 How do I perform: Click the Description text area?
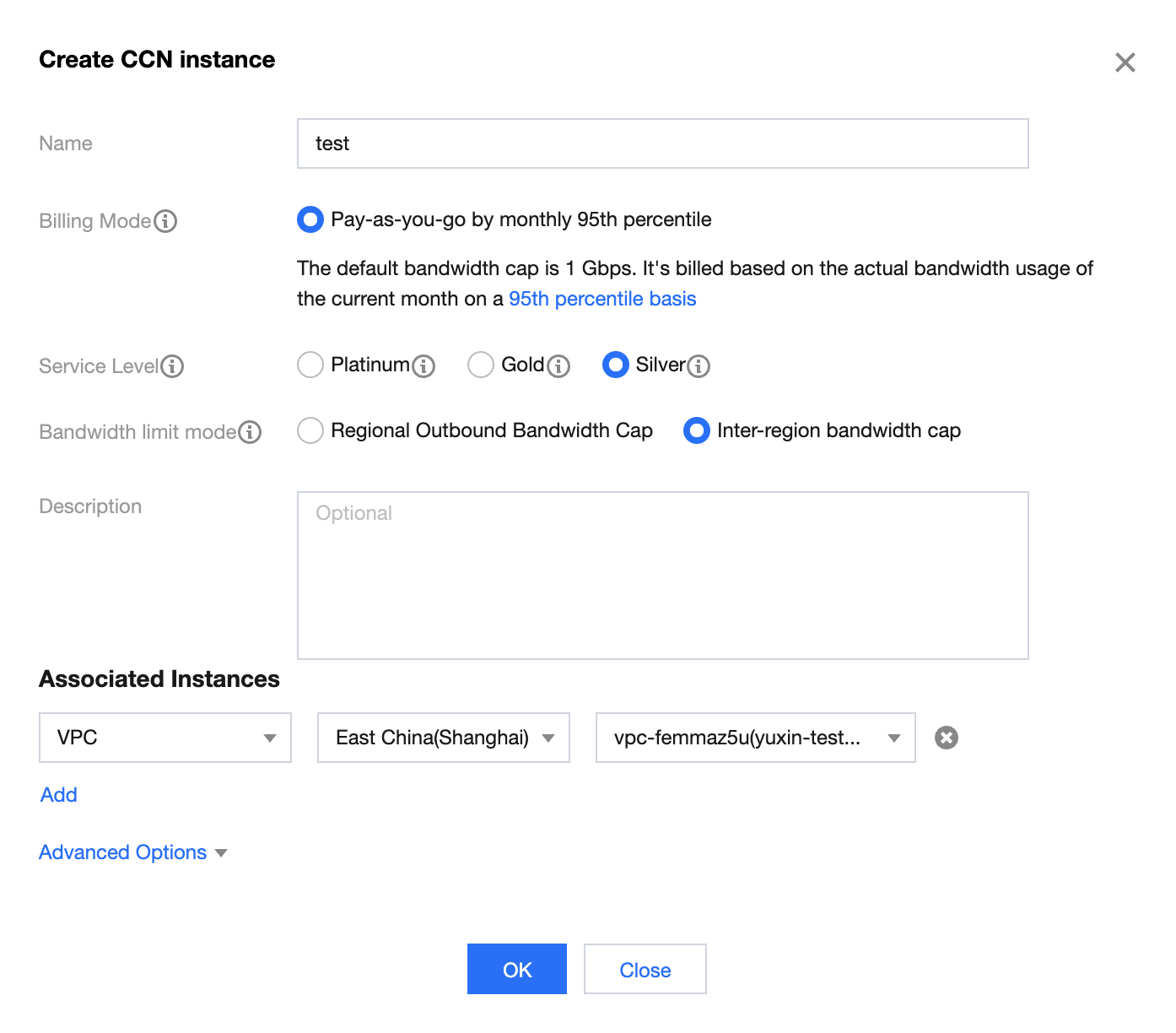663,576
